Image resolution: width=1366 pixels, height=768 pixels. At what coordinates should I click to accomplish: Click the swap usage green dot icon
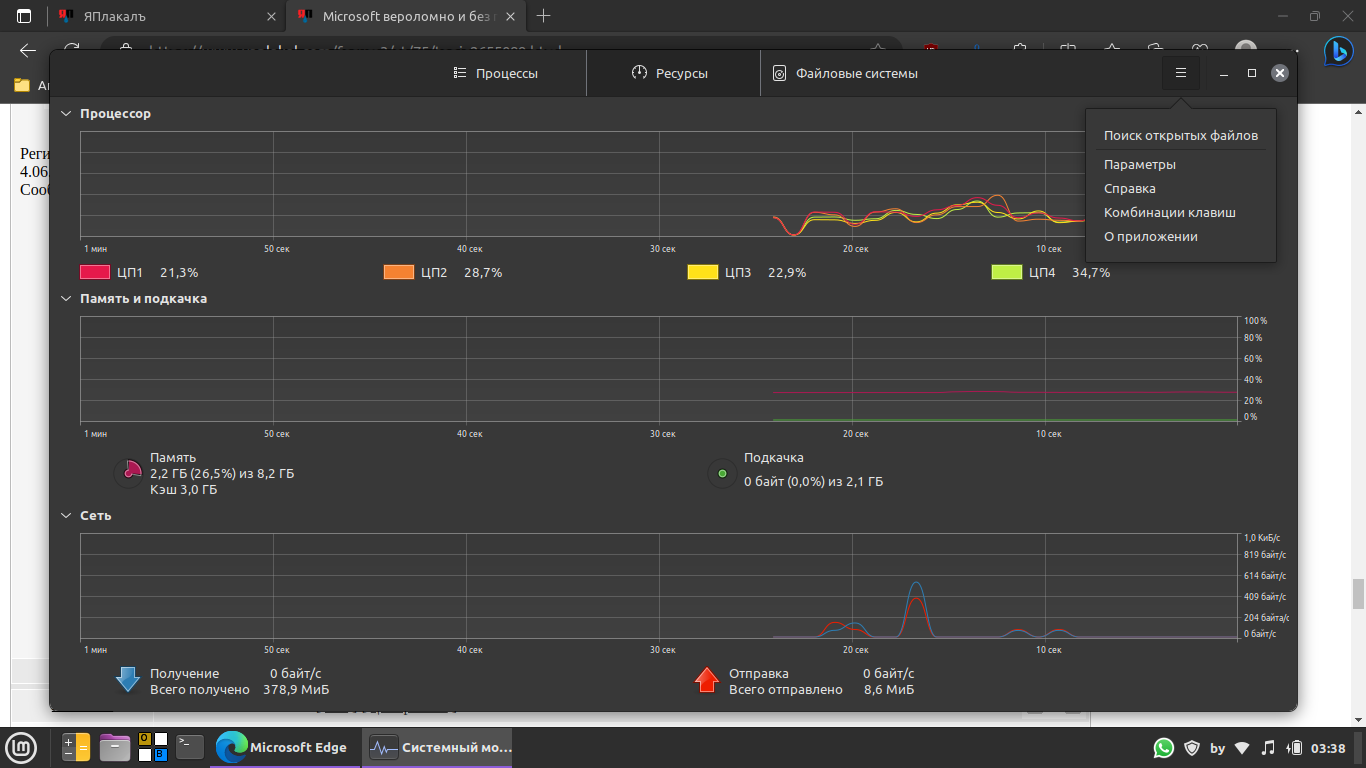click(722, 473)
